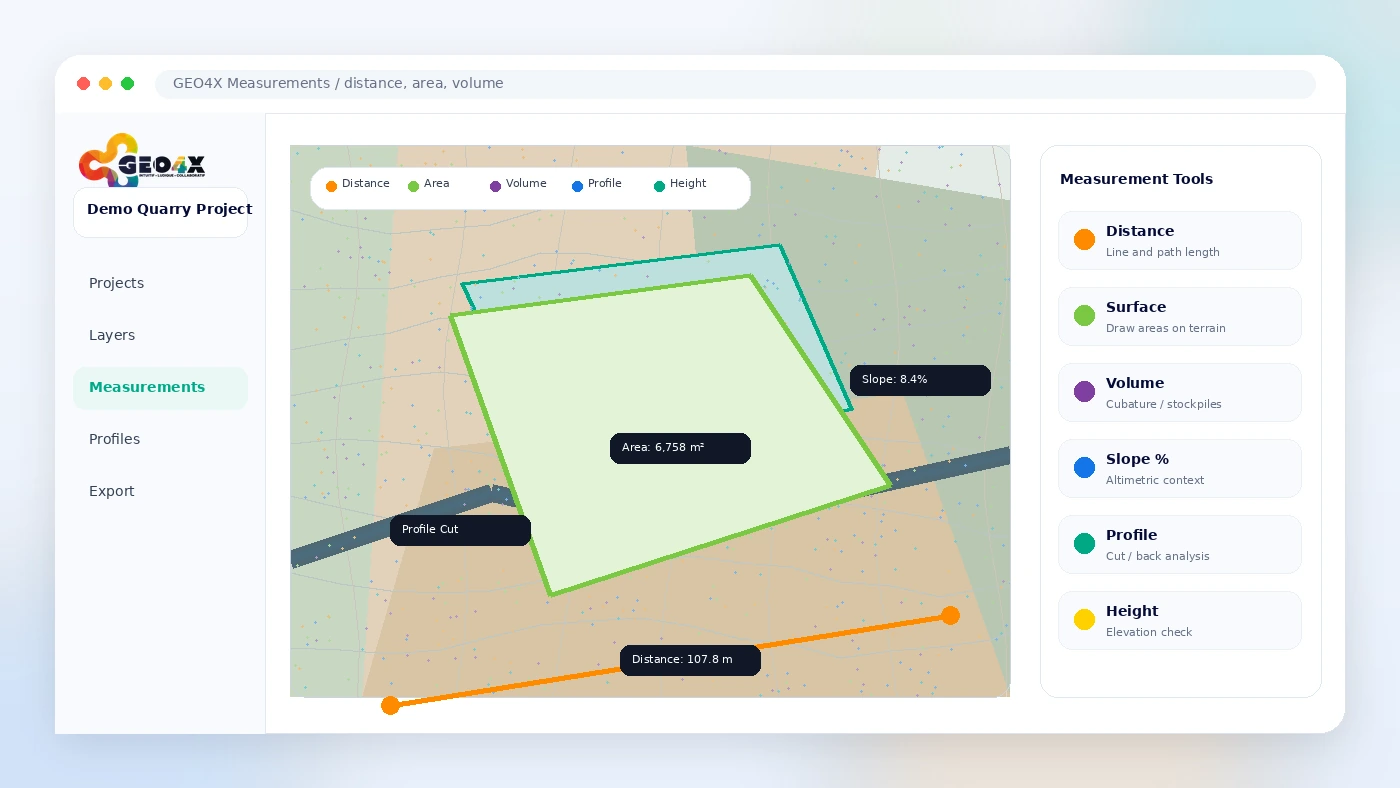The width and height of the screenshot is (1400, 788).
Task: Click the GEO4X logo in the sidebar
Action: [x=142, y=160]
